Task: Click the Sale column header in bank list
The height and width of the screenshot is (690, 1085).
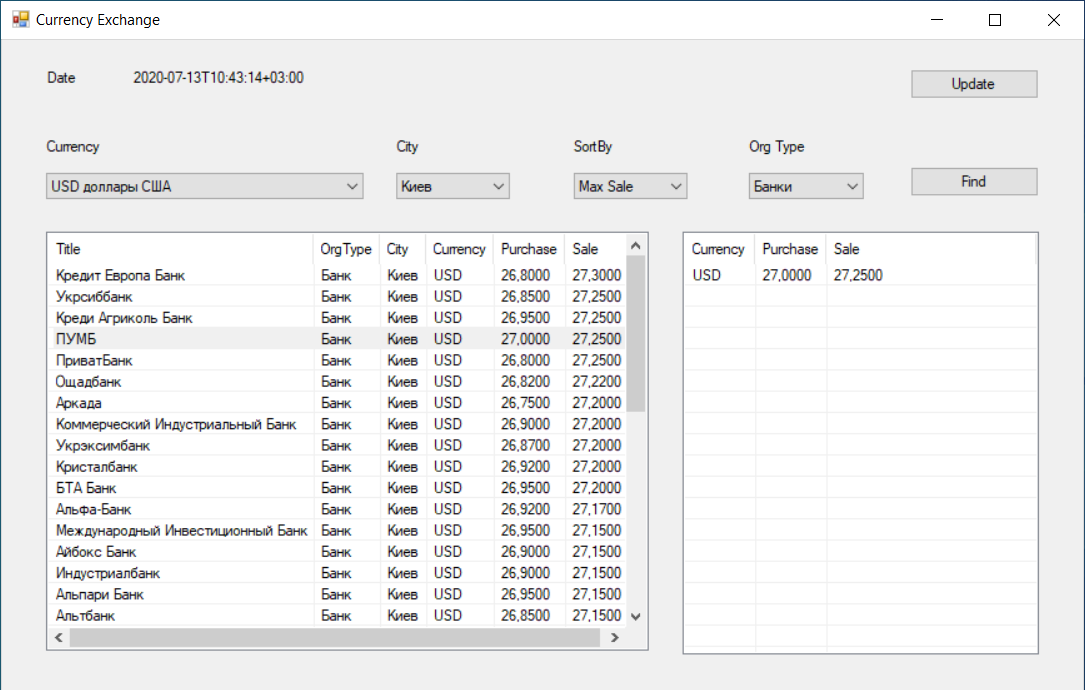Action: point(595,249)
